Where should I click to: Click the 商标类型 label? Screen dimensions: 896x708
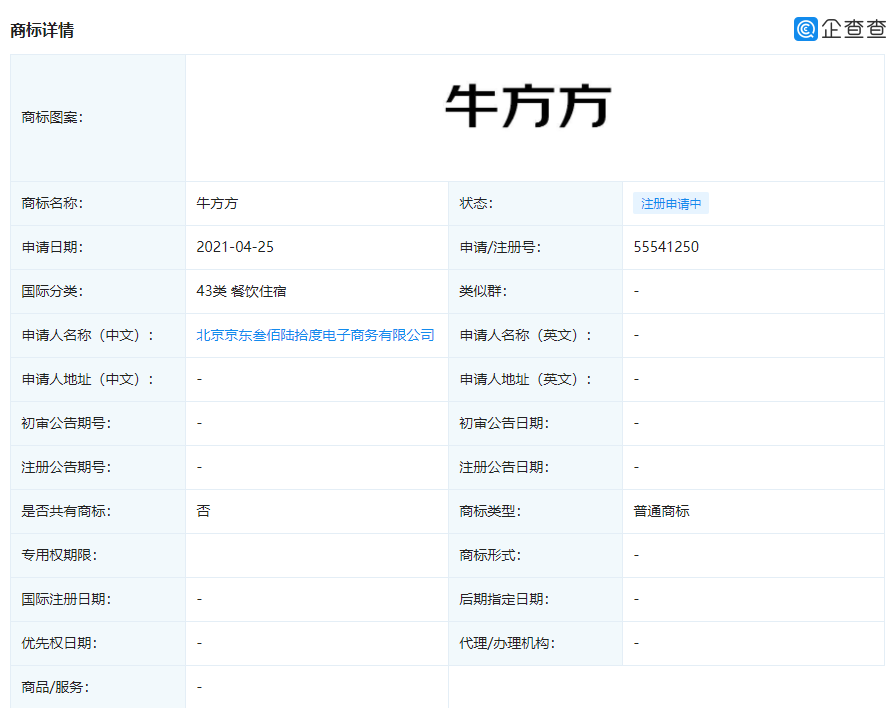click(490, 511)
